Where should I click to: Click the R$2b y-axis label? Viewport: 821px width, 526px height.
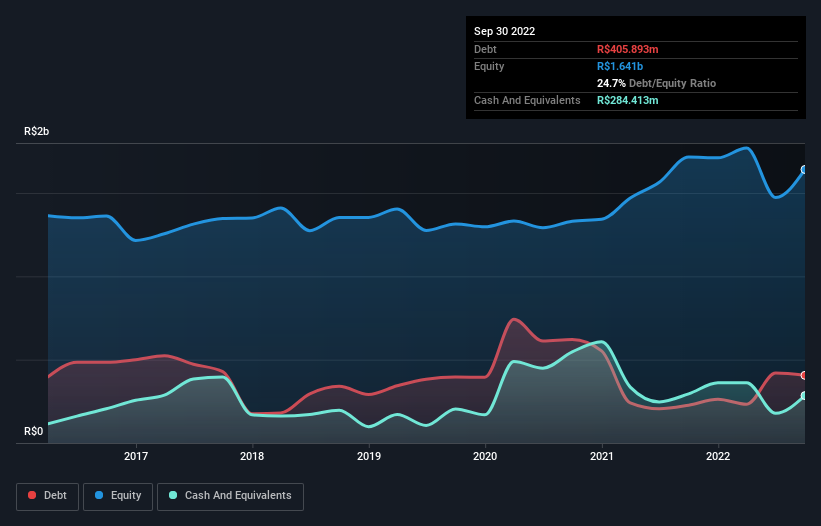(x=37, y=131)
